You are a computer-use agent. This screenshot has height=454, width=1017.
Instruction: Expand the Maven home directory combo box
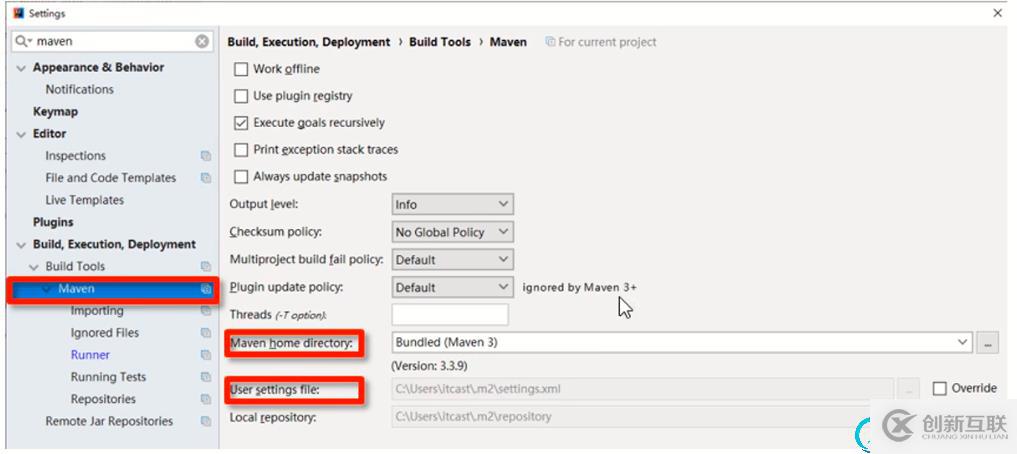[x=963, y=343]
